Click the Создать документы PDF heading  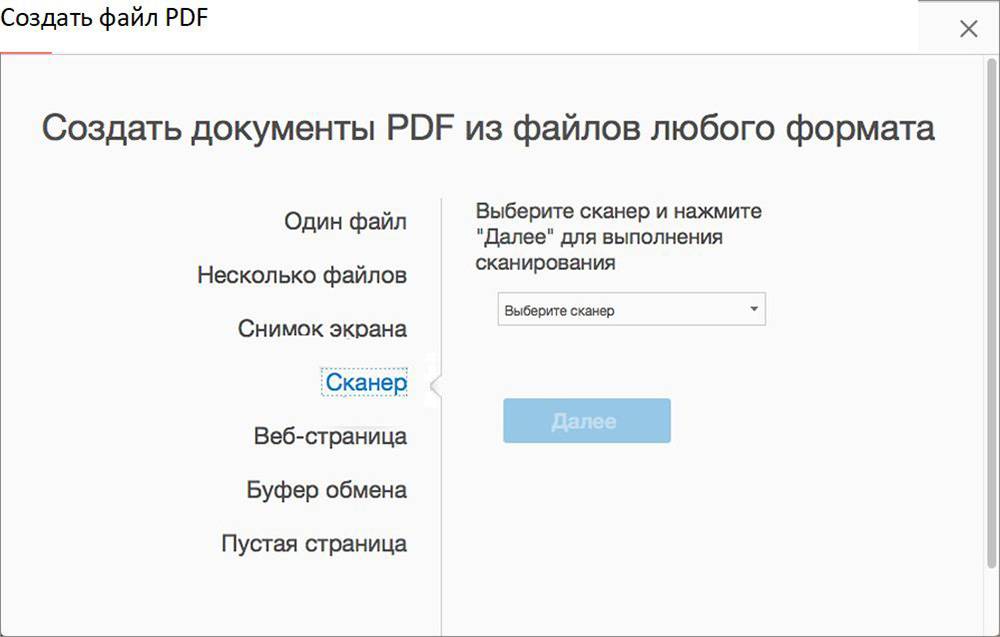(488, 129)
